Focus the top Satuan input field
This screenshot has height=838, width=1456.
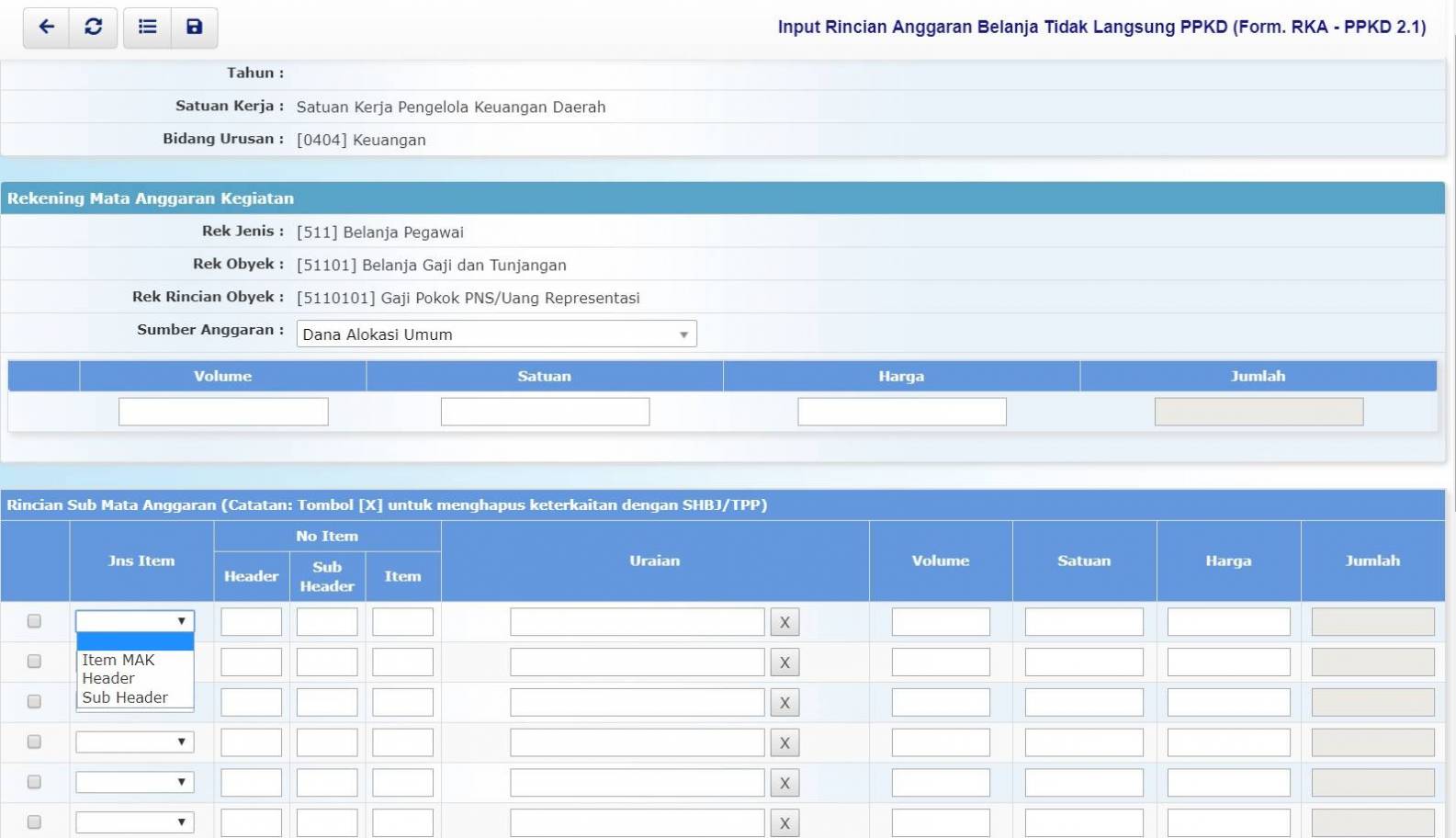pyautogui.click(x=545, y=412)
